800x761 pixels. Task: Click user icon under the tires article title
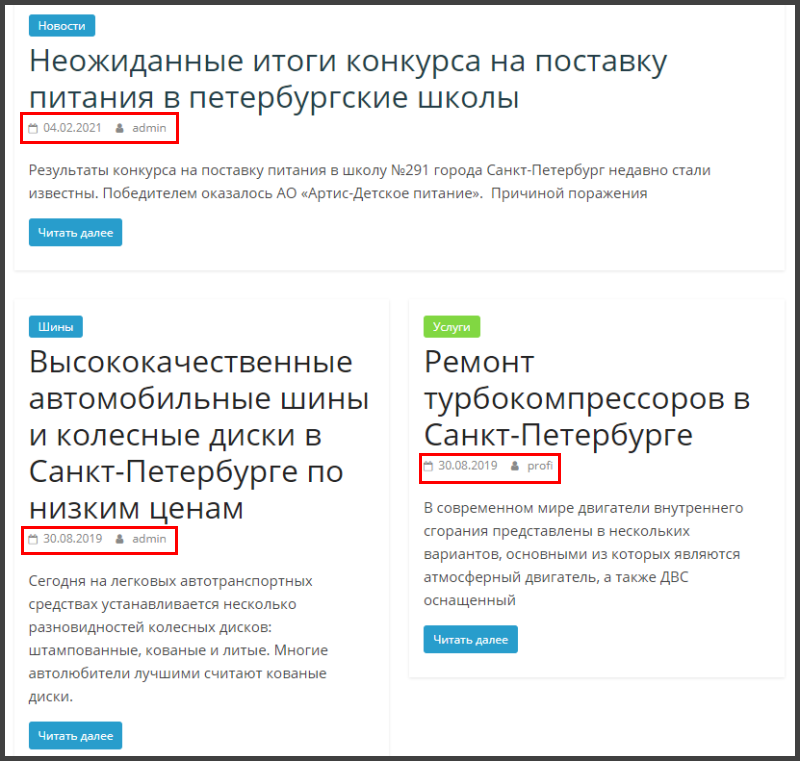pos(120,539)
